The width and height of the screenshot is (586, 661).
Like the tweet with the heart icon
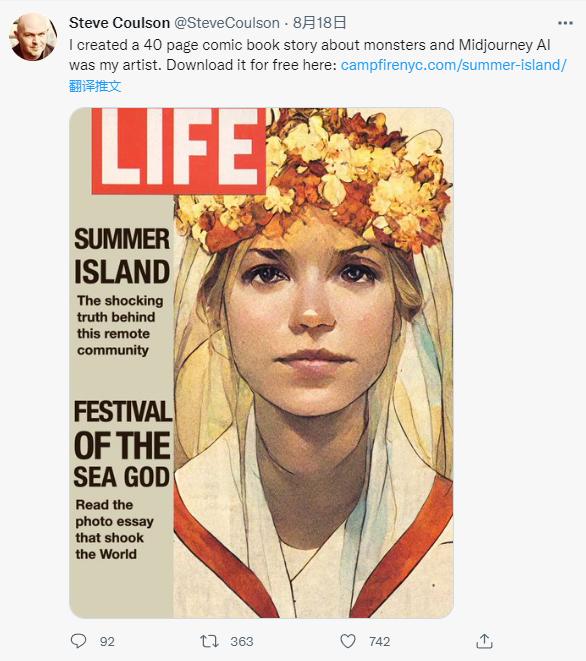[348, 641]
